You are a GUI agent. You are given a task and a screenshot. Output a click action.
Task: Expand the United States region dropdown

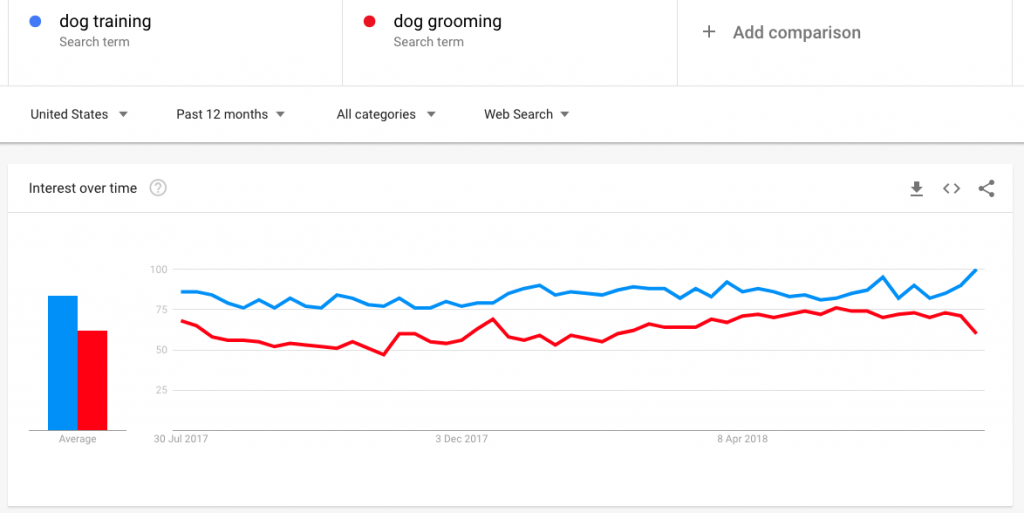pos(79,114)
